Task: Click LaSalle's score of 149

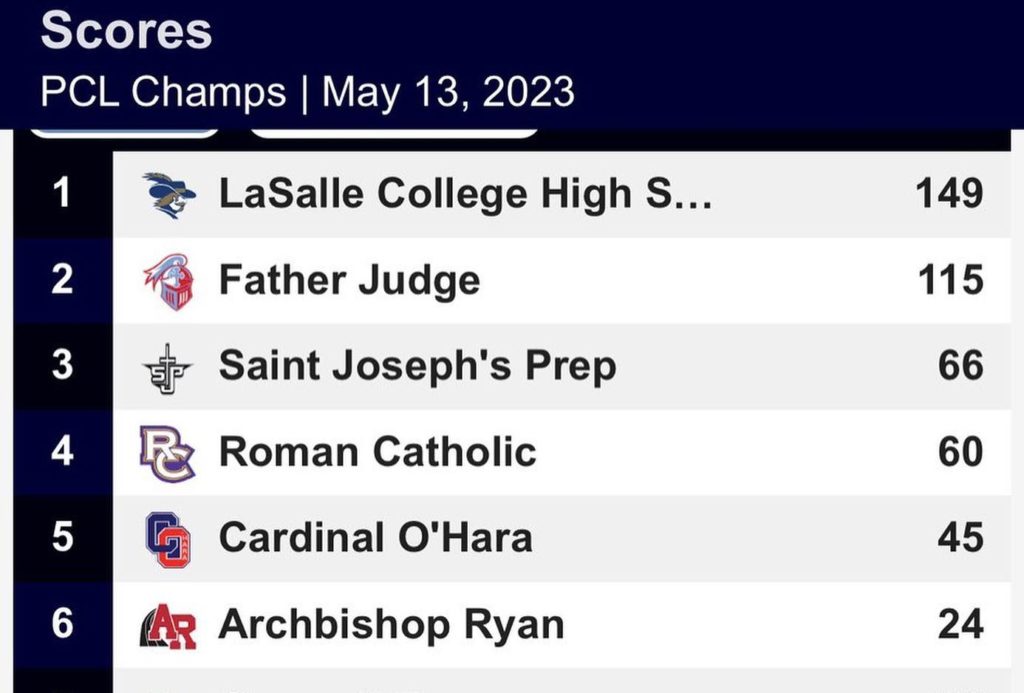Action: click(949, 194)
